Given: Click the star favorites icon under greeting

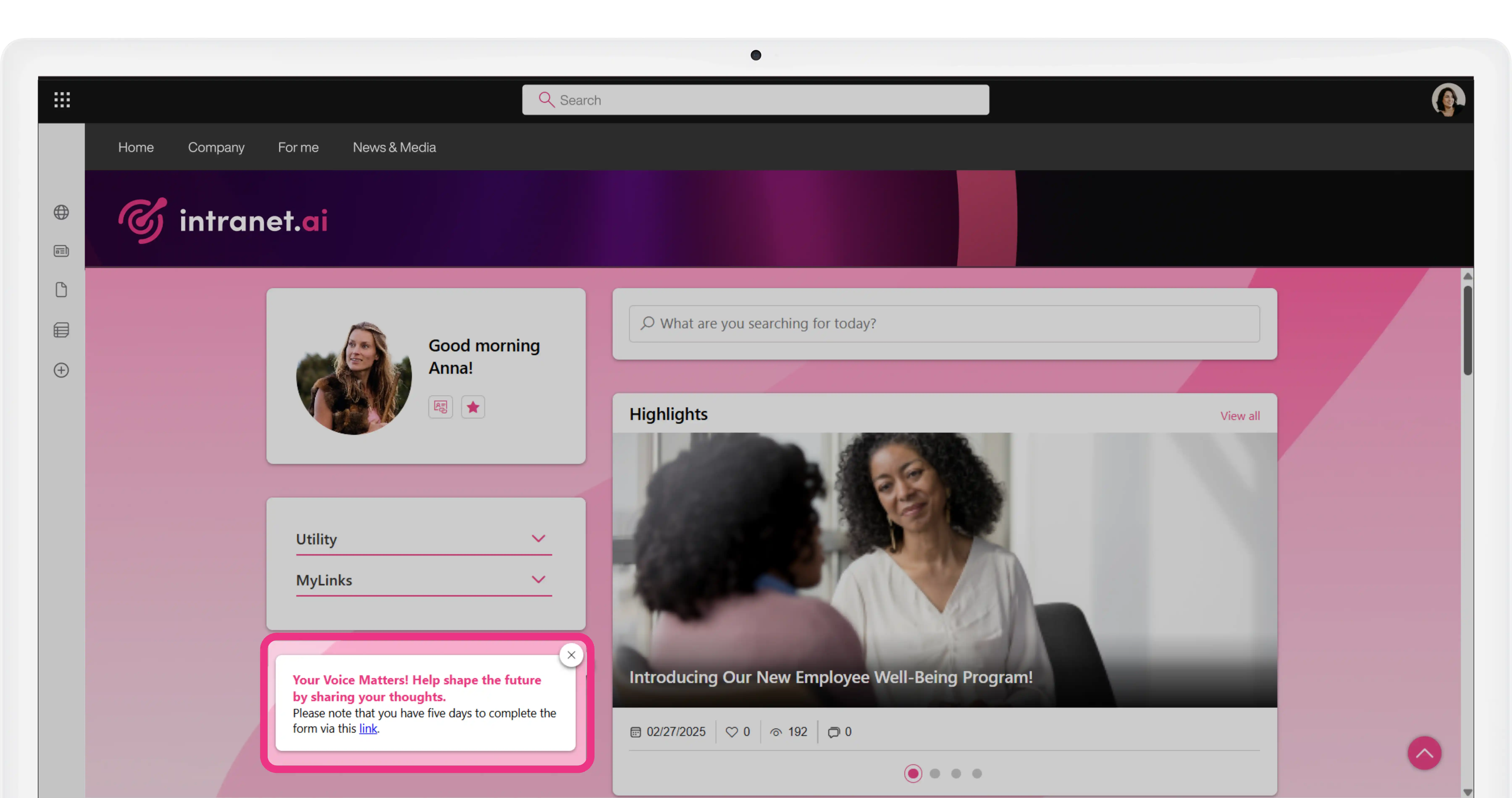Looking at the screenshot, I should [473, 407].
